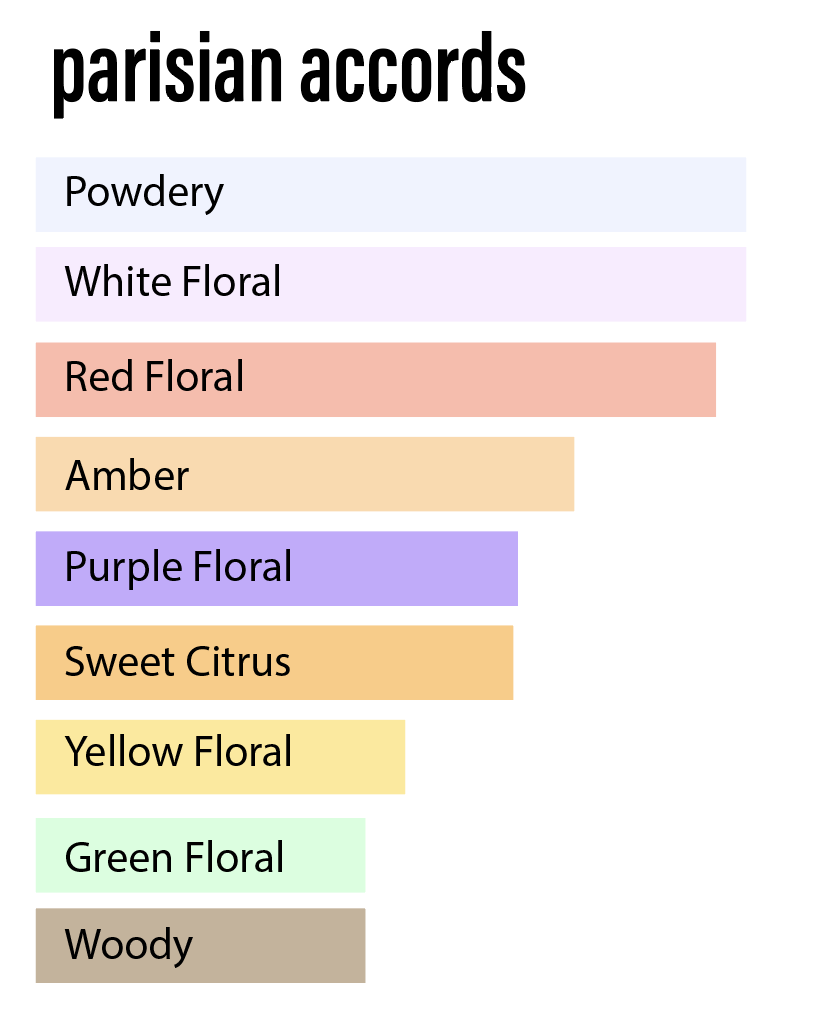This screenshot has height=1034, width=816.
Task: Select the pale blue Powdery bar
Action: (x=480, y=194)
